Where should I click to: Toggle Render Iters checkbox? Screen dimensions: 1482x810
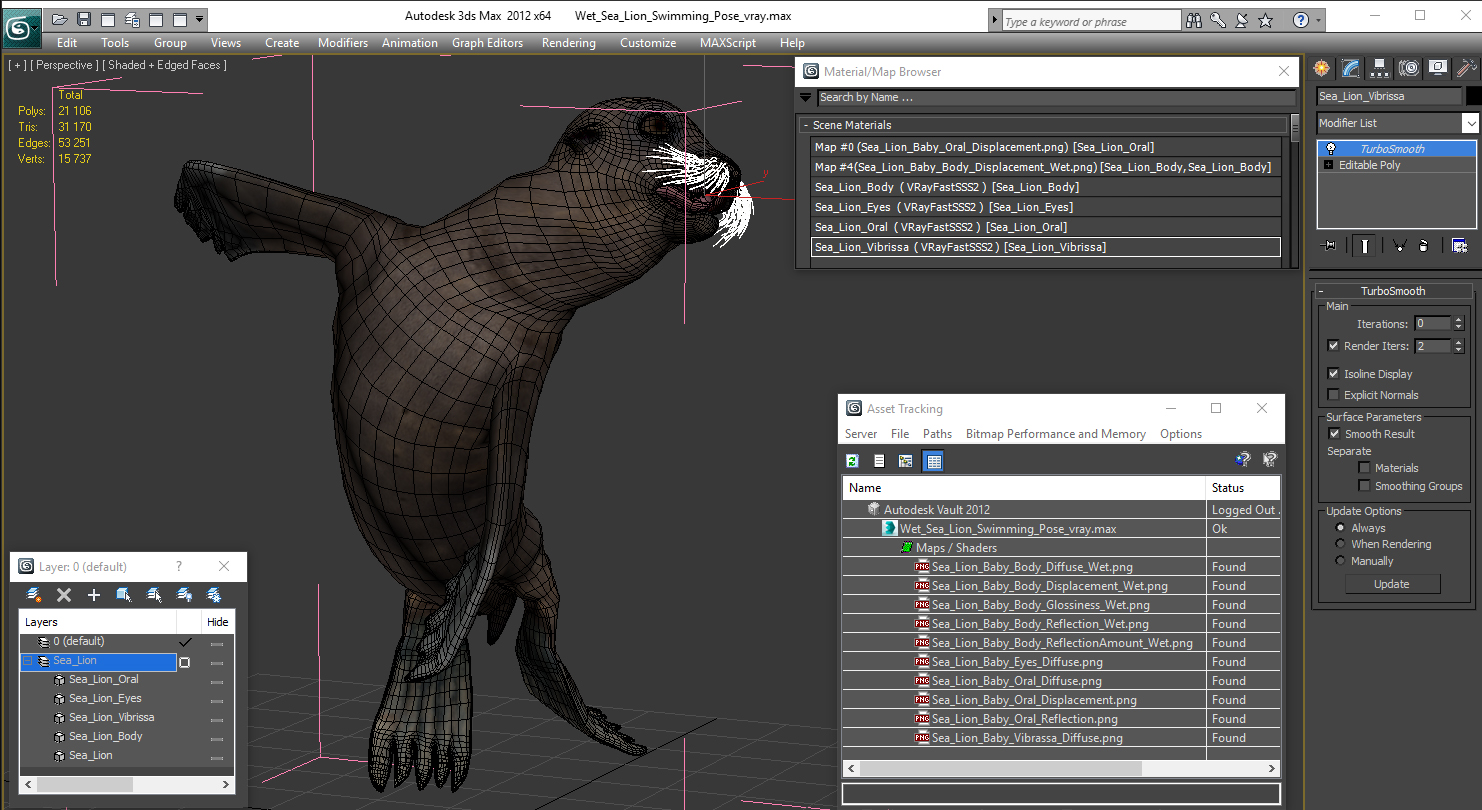(x=1333, y=346)
